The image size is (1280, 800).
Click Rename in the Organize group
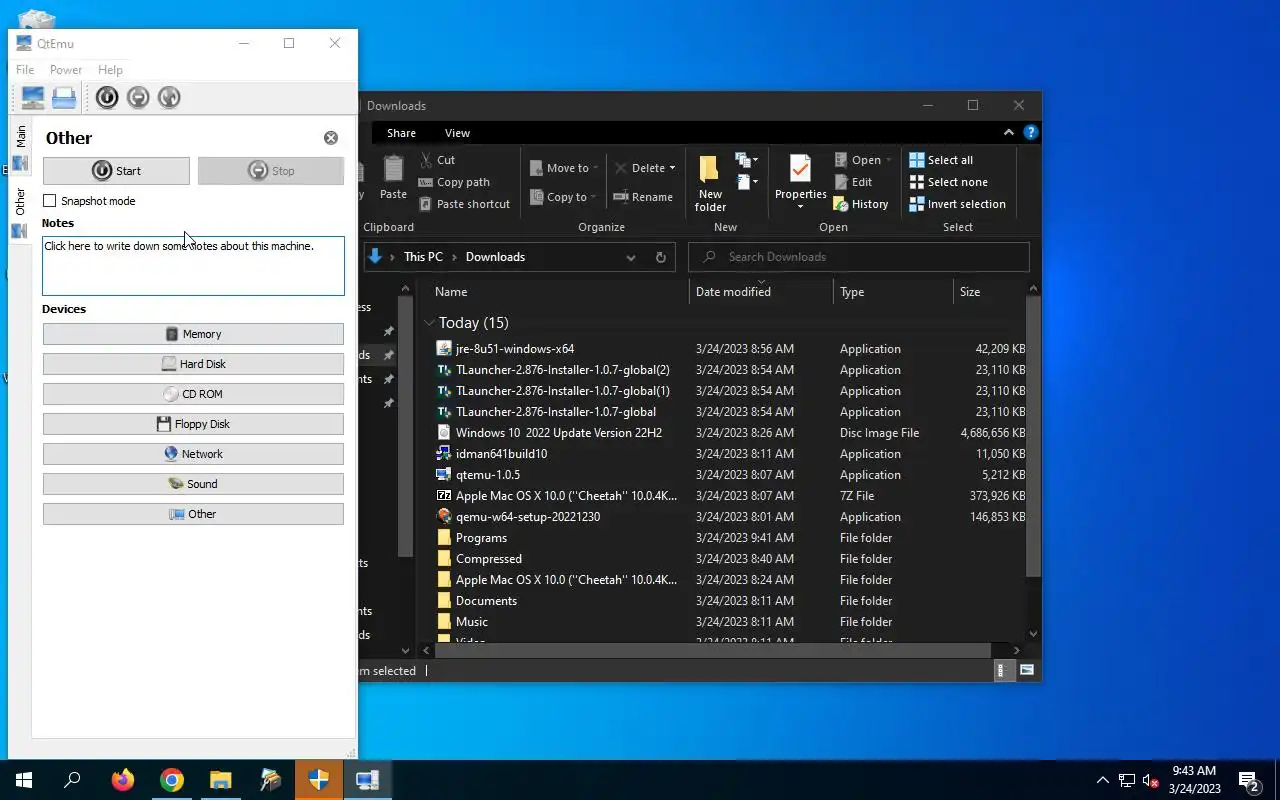pyautogui.click(x=643, y=197)
